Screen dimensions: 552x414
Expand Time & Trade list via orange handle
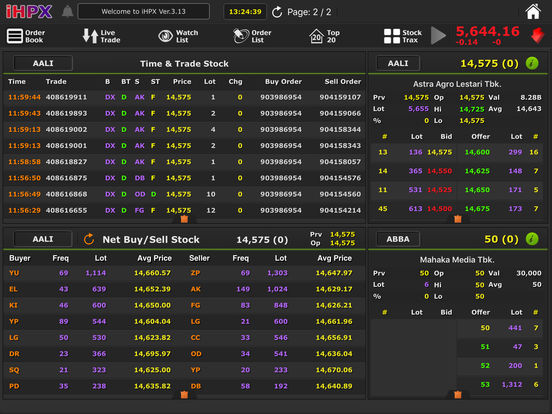[x=184, y=219]
